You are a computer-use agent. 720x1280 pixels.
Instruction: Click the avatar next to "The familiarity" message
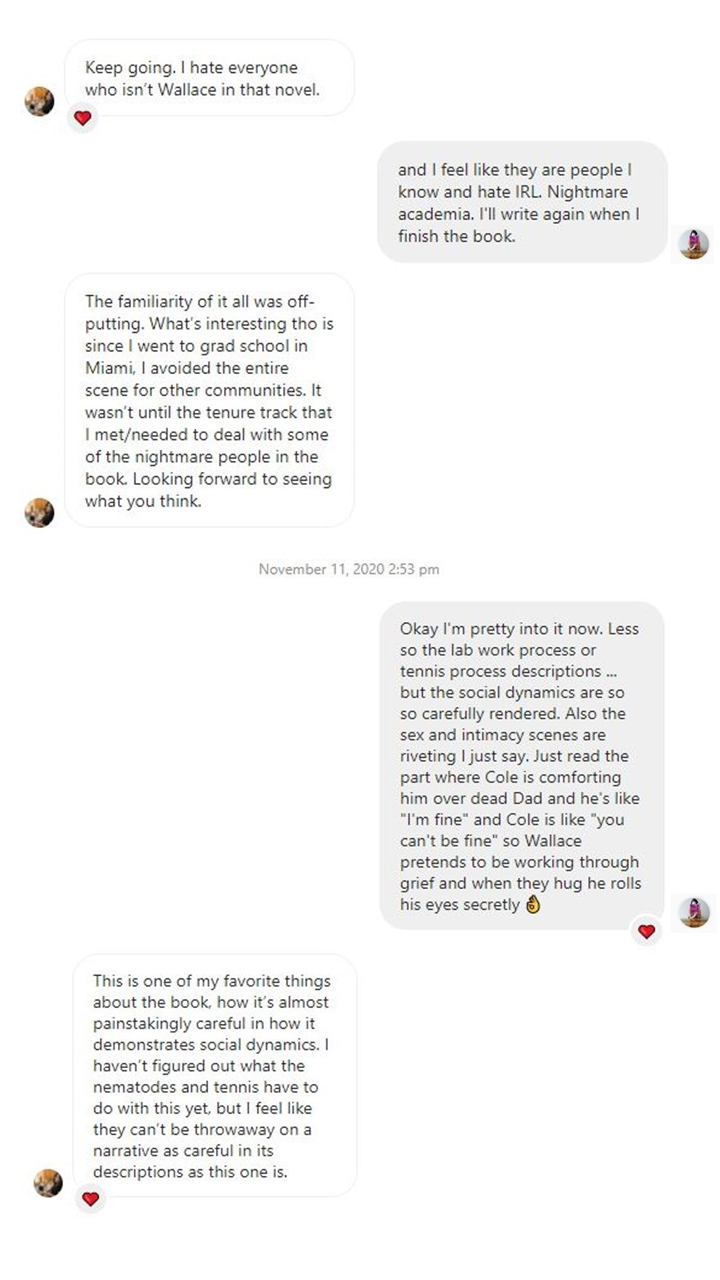[x=39, y=512]
